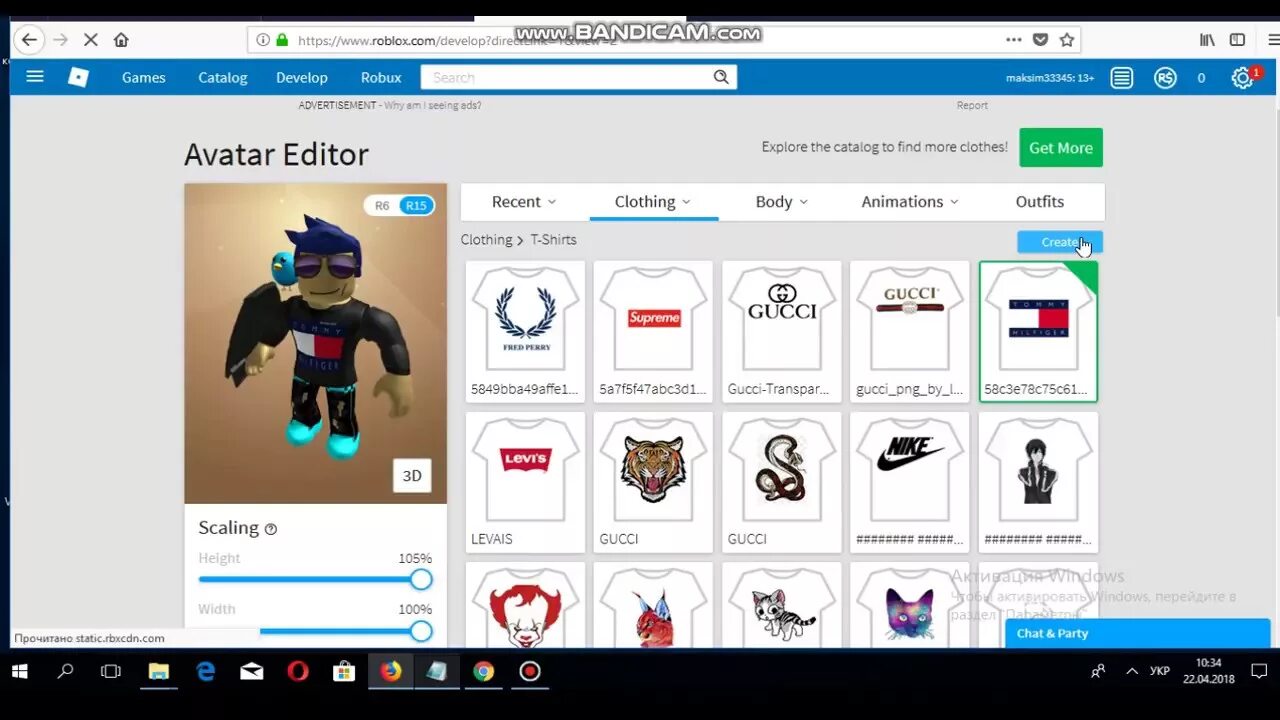1280x720 pixels.
Task: Open File Explorer from the taskbar
Action: (159, 672)
